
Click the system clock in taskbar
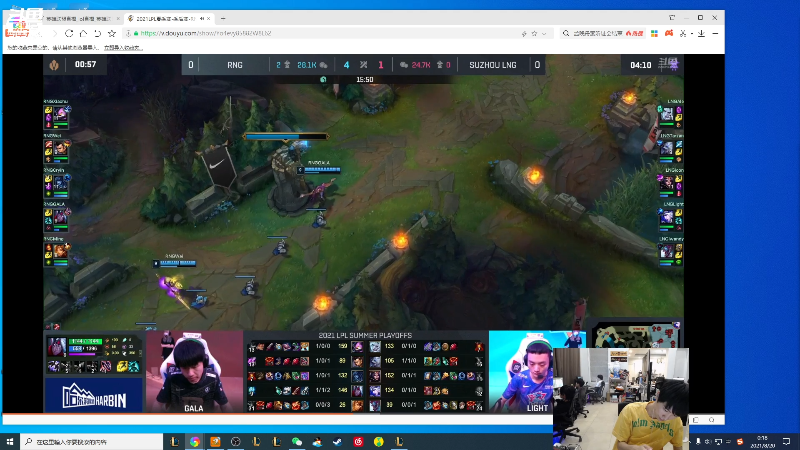pyautogui.click(x=762, y=442)
